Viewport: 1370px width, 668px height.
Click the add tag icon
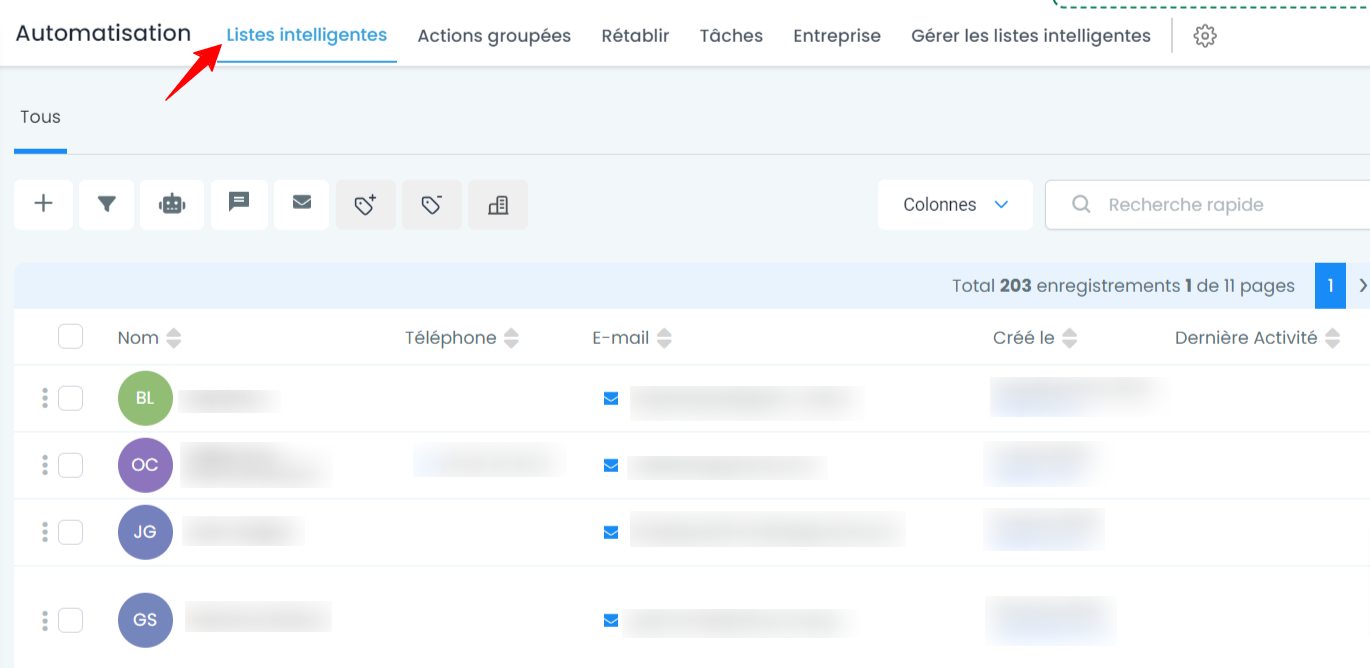click(x=366, y=204)
